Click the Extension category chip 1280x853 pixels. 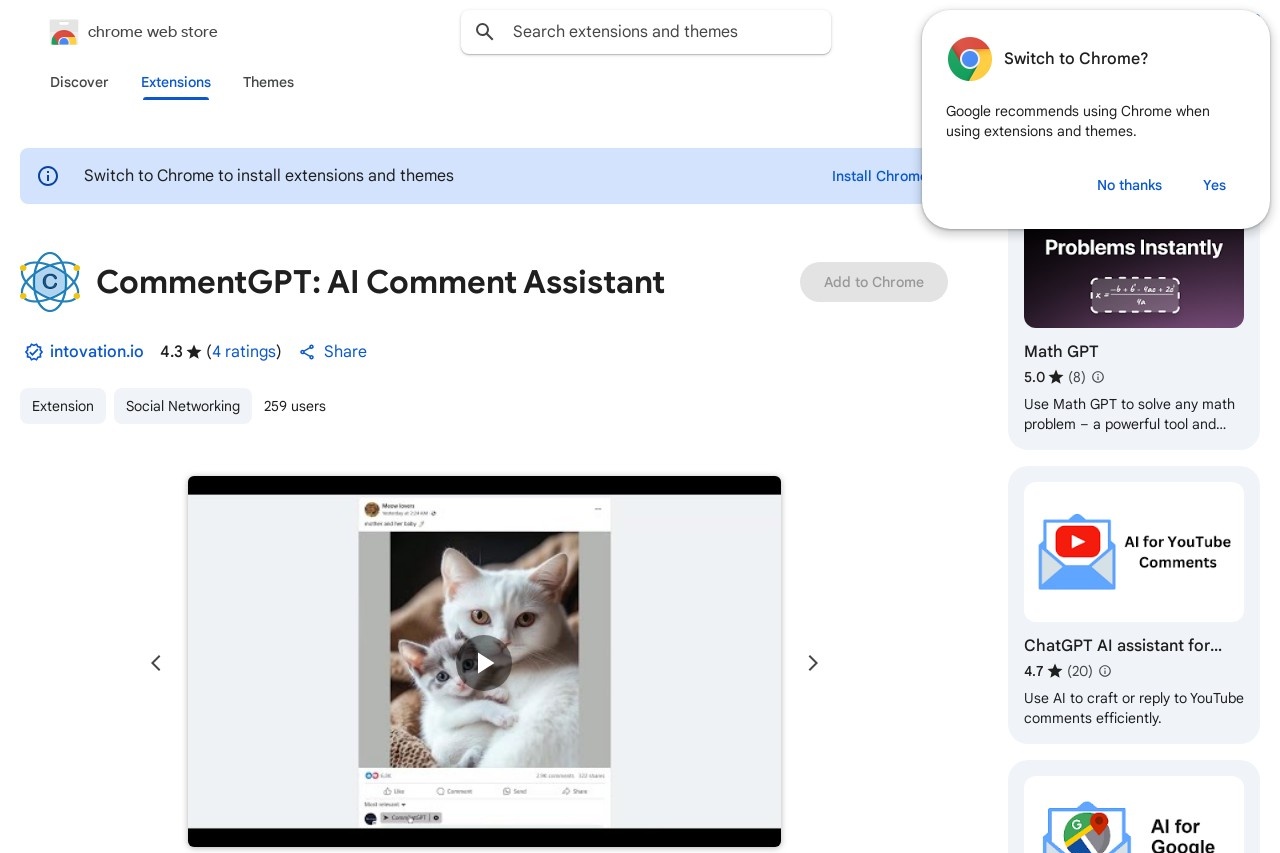(x=63, y=406)
